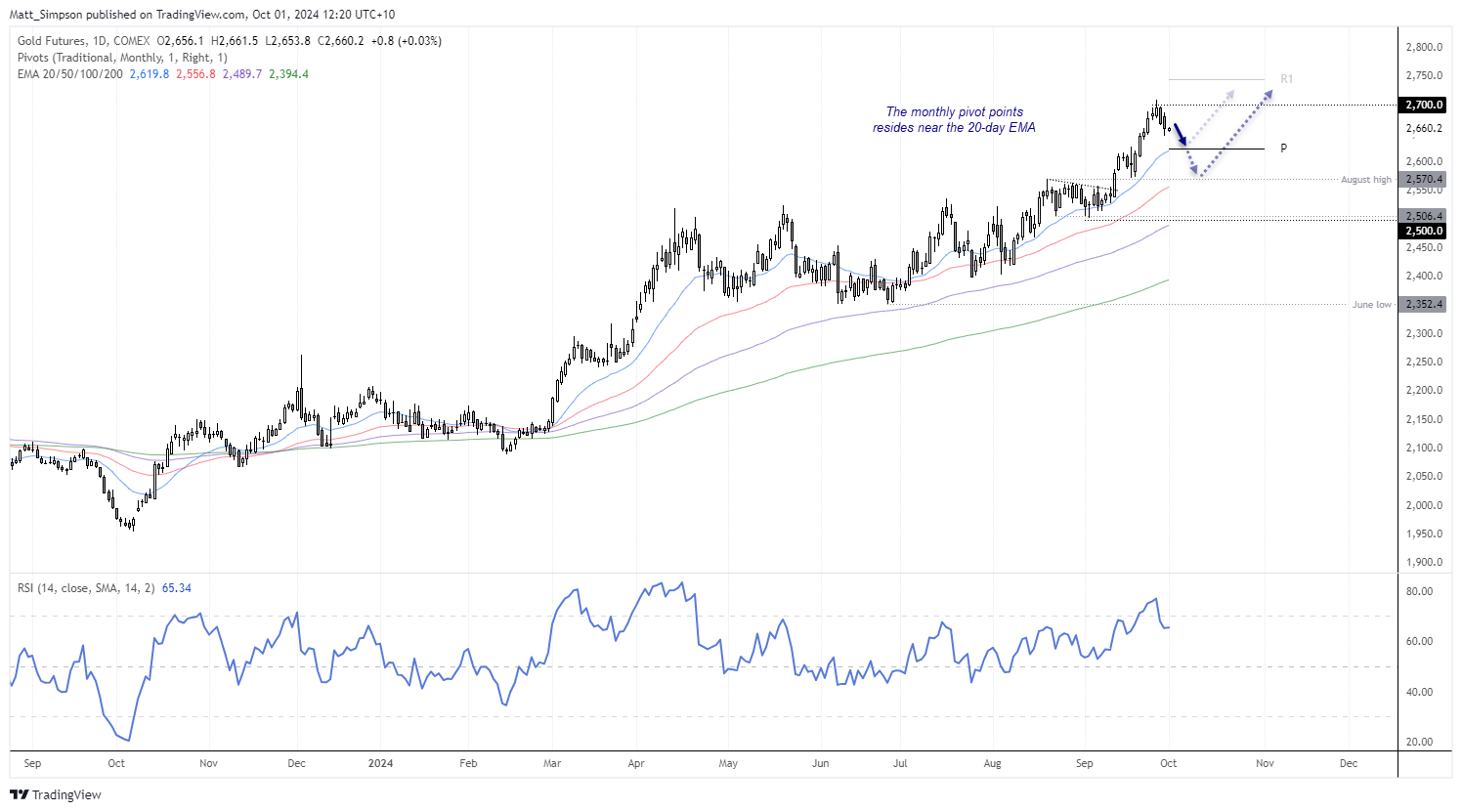The height and width of the screenshot is (812, 1462).
Task: Click the 2,506.4 price tag
Action: [1424, 216]
